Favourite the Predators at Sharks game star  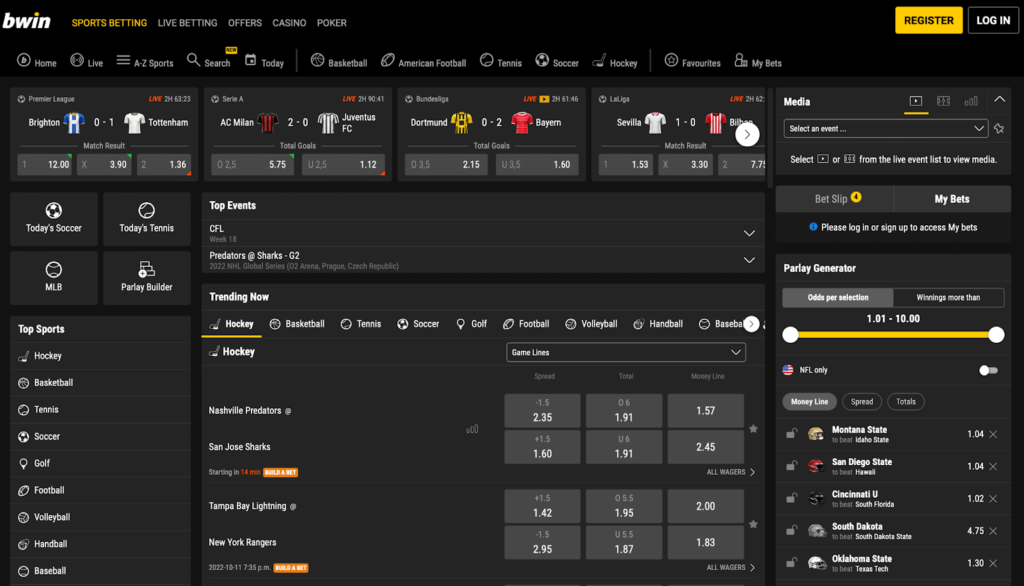click(x=753, y=429)
